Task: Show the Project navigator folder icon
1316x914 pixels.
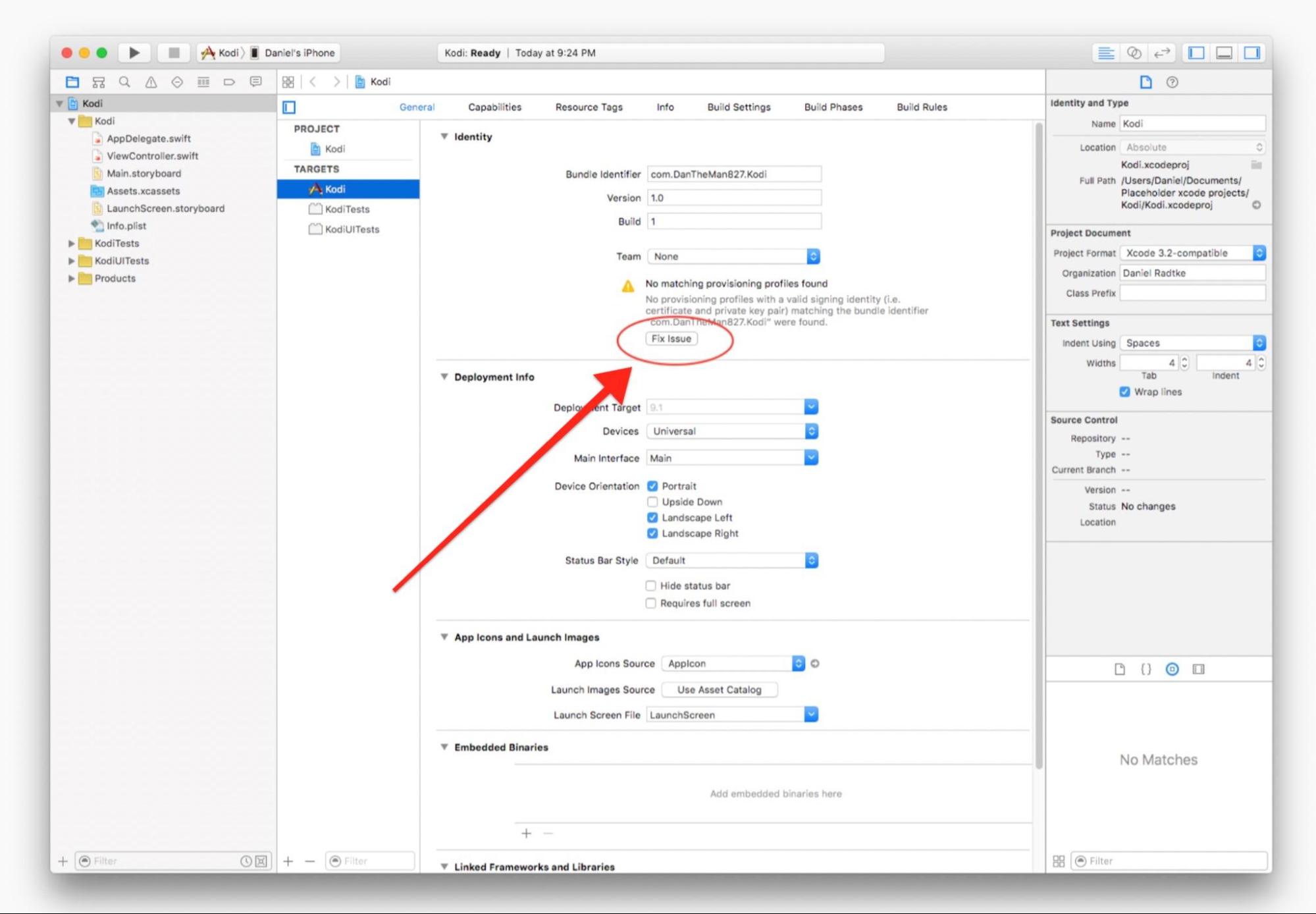Action: pyautogui.click(x=72, y=82)
